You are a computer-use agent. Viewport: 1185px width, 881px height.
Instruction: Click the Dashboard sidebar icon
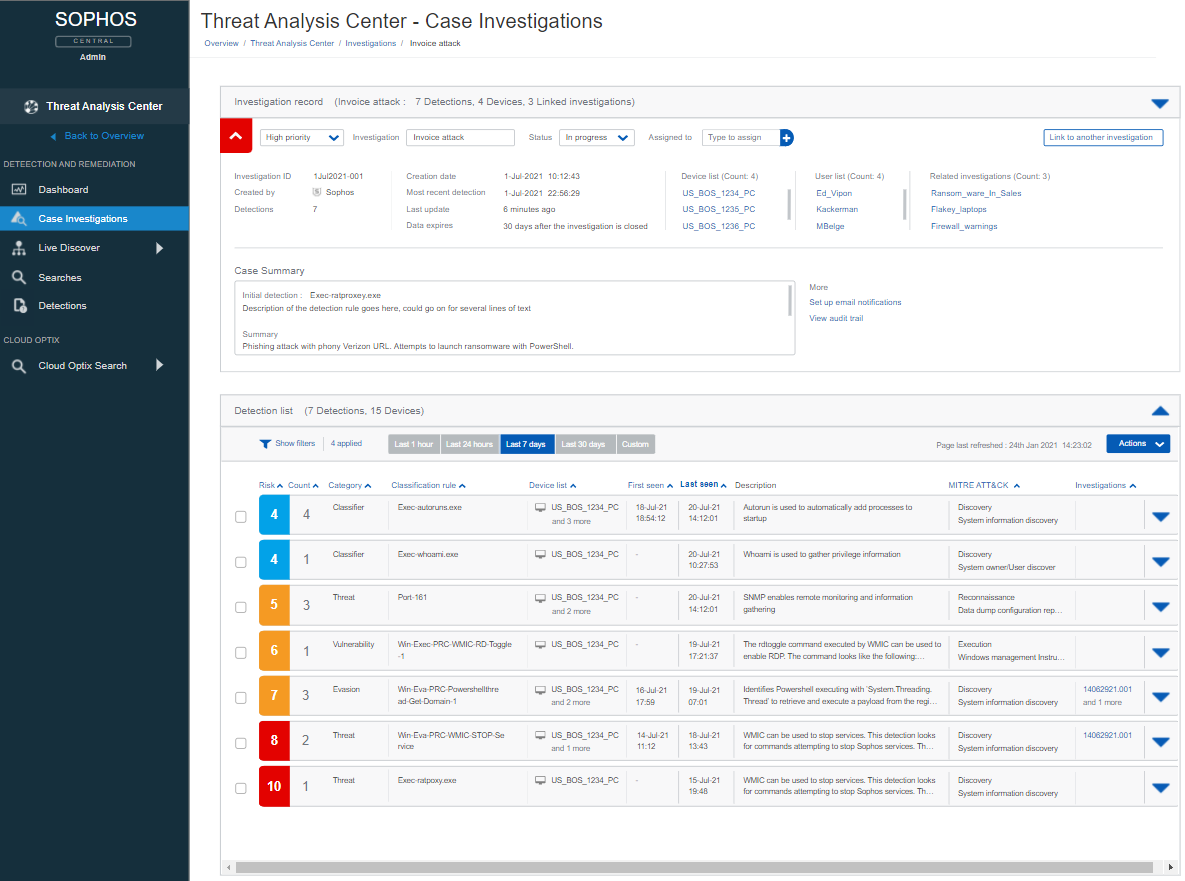click(x=19, y=190)
